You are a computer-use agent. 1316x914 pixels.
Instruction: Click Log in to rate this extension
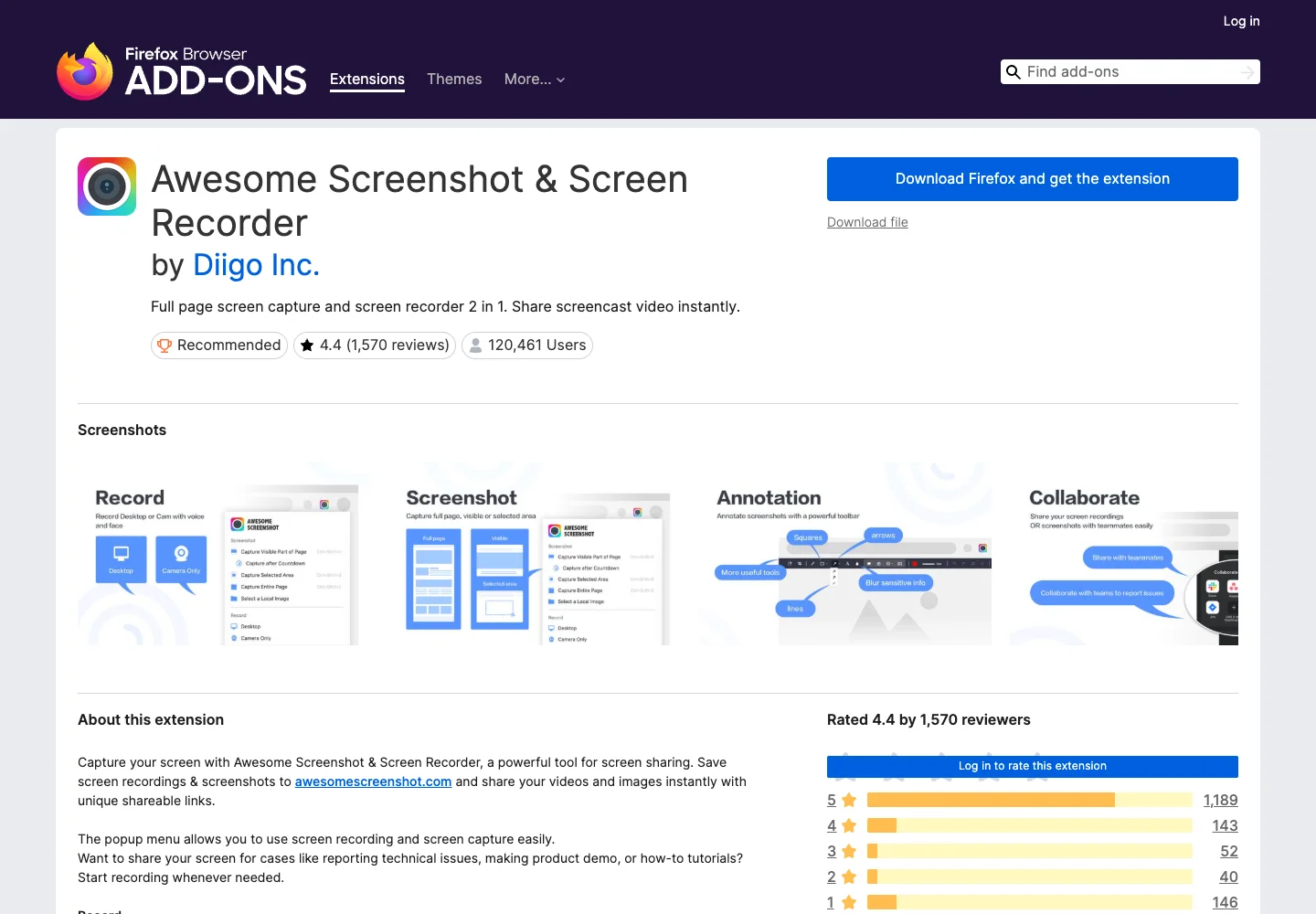pos(1033,766)
